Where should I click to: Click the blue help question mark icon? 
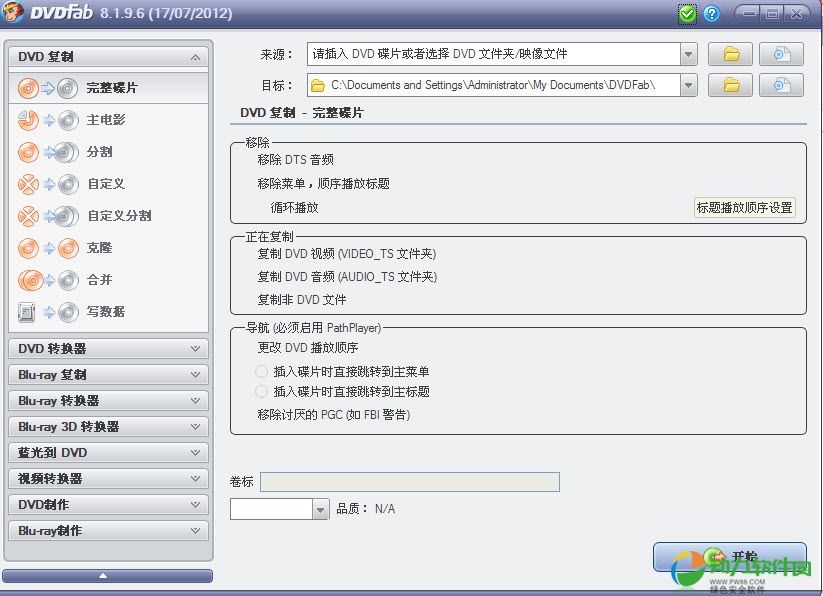[x=712, y=14]
